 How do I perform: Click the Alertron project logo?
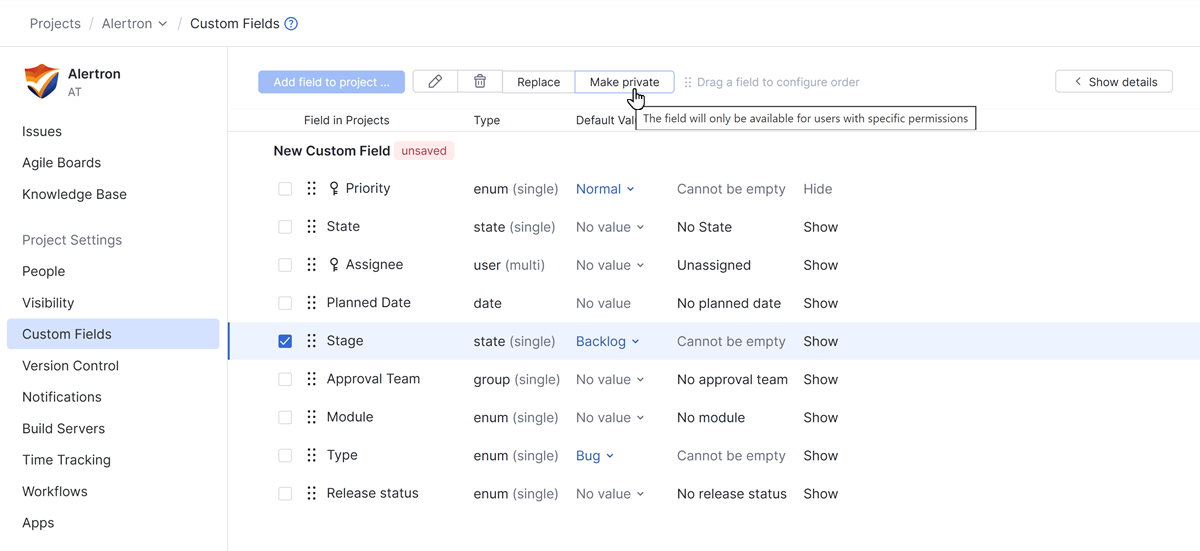[x=42, y=81]
